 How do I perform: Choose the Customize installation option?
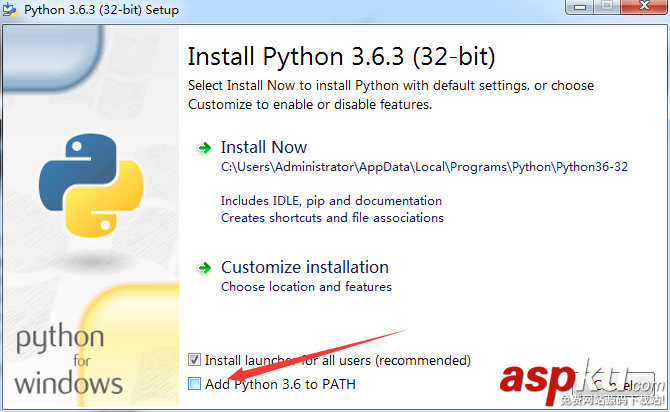point(305,267)
